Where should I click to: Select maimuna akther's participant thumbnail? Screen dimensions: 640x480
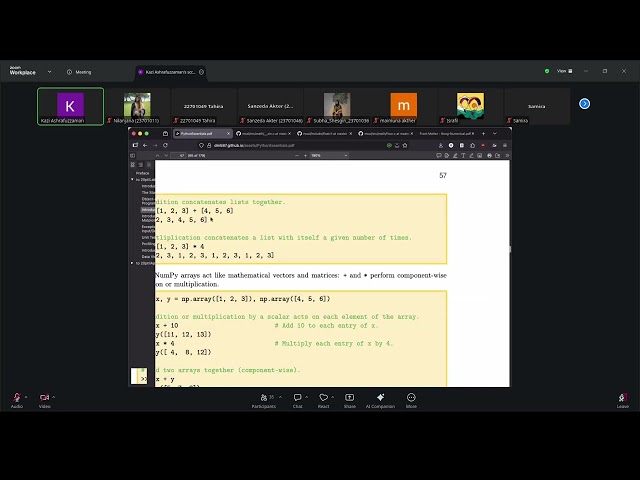(x=404, y=106)
